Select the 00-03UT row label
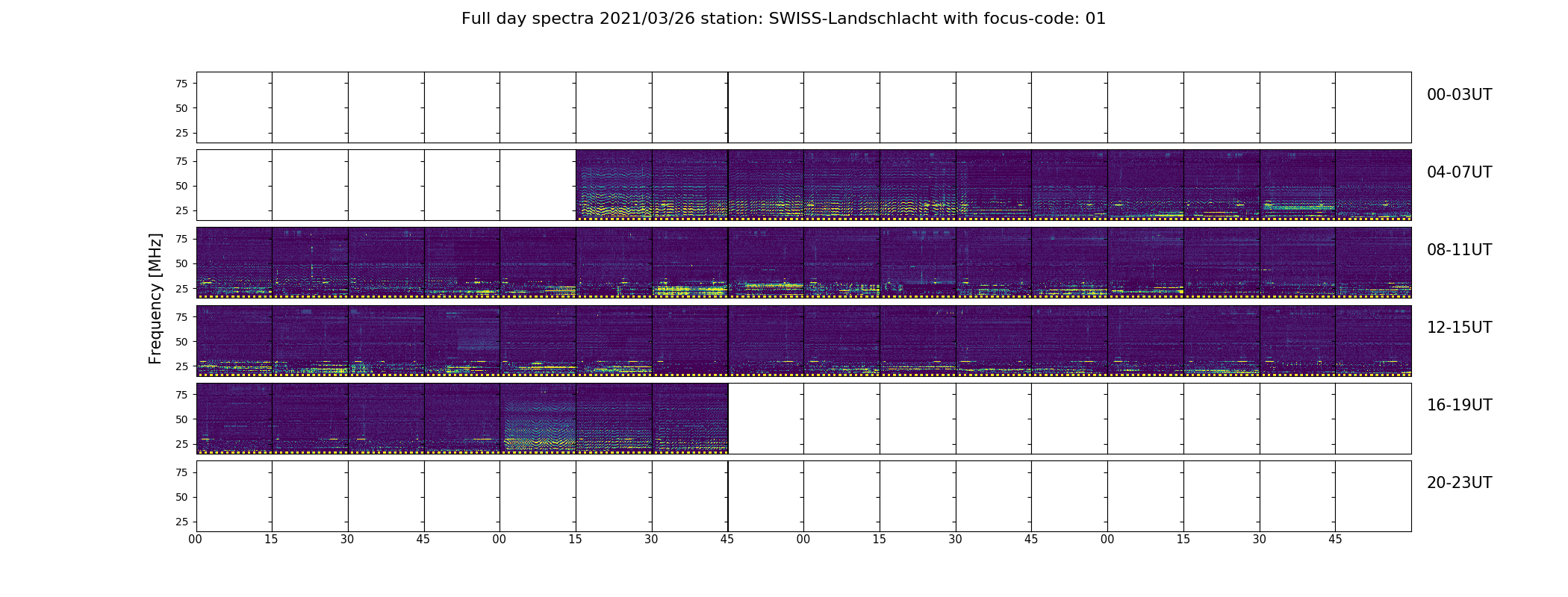The height and width of the screenshot is (597, 1568). click(x=1459, y=95)
